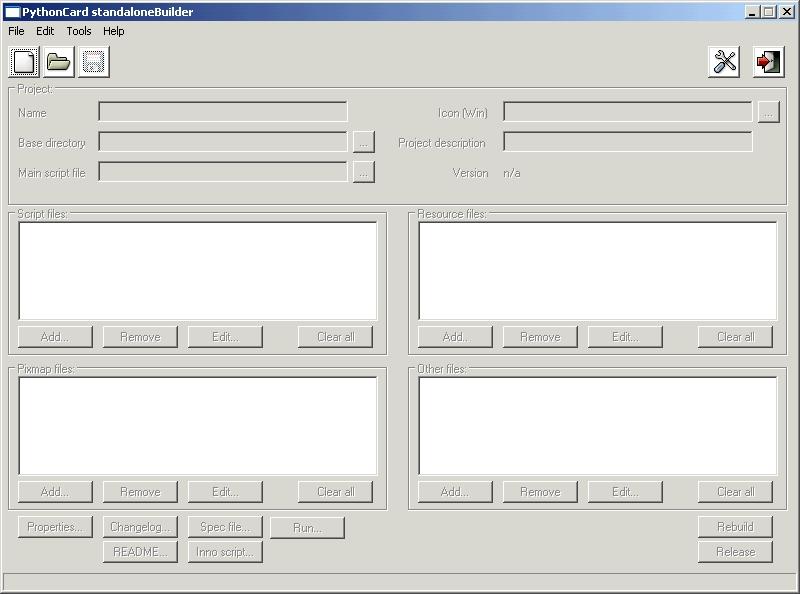The height and width of the screenshot is (594, 800).
Task: Click the Release button
Action: pyautogui.click(x=735, y=552)
